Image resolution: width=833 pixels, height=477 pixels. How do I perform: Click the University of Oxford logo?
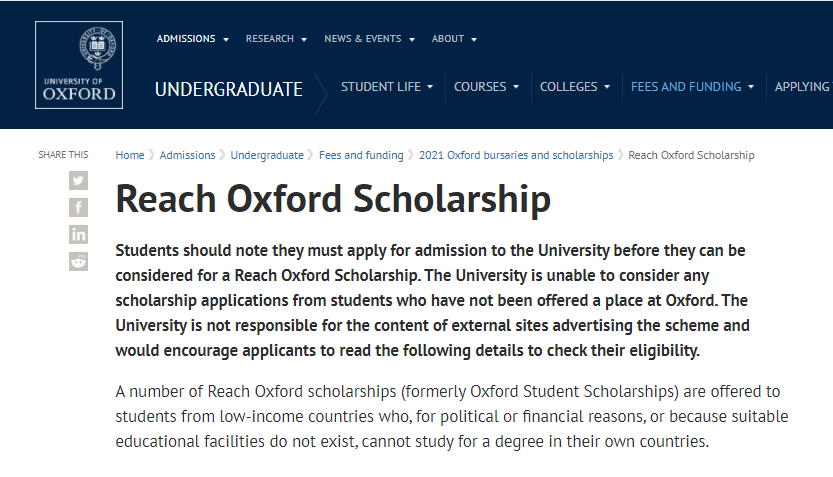[x=79, y=65]
